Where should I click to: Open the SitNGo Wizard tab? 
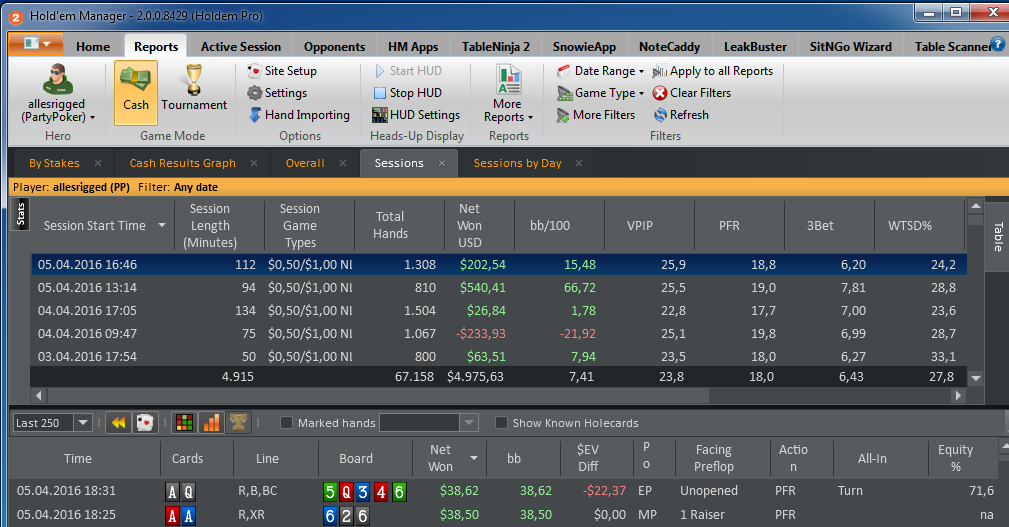coord(850,46)
